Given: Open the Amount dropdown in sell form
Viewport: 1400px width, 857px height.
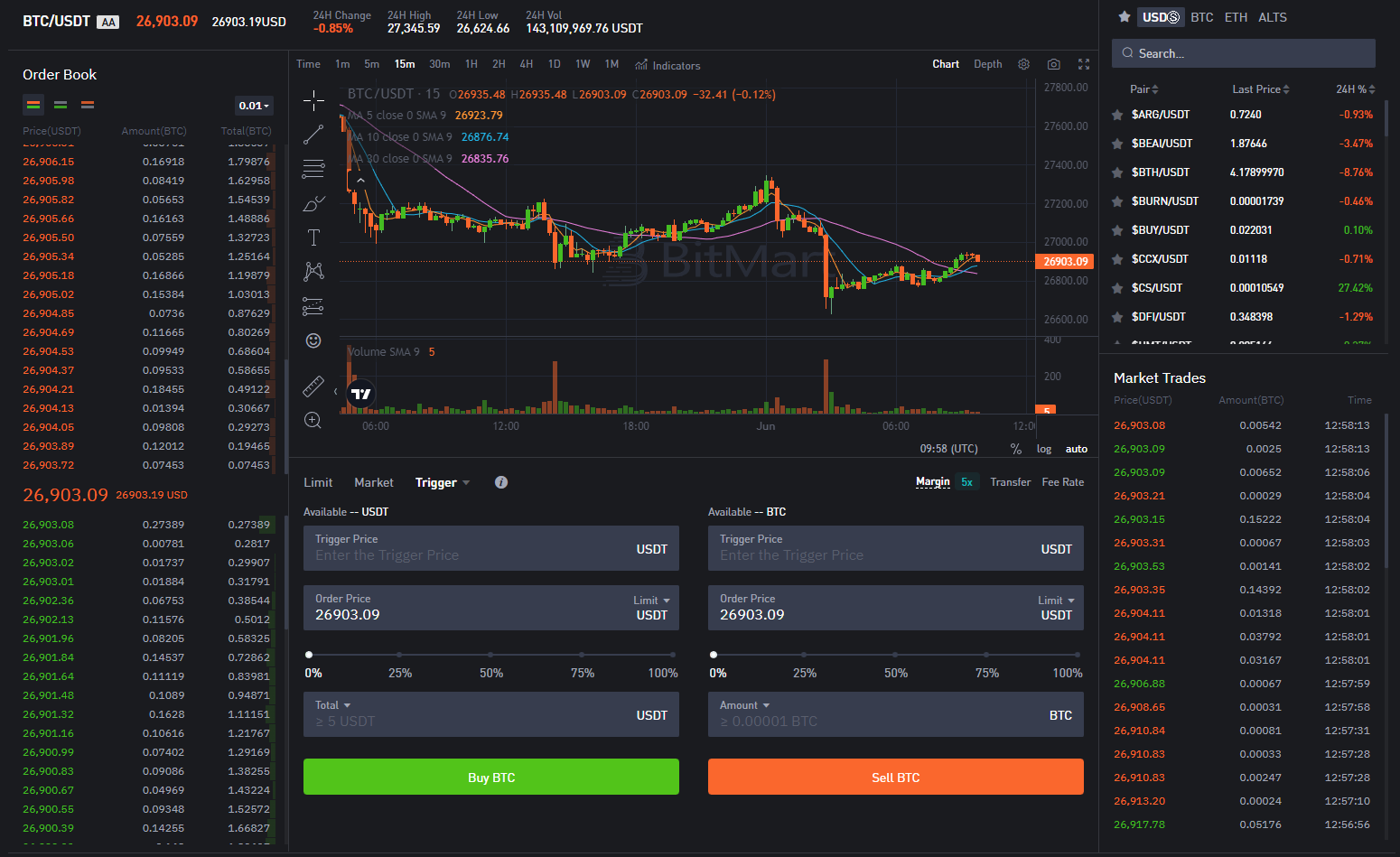Looking at the screenshot, I should tap(745, 705).
